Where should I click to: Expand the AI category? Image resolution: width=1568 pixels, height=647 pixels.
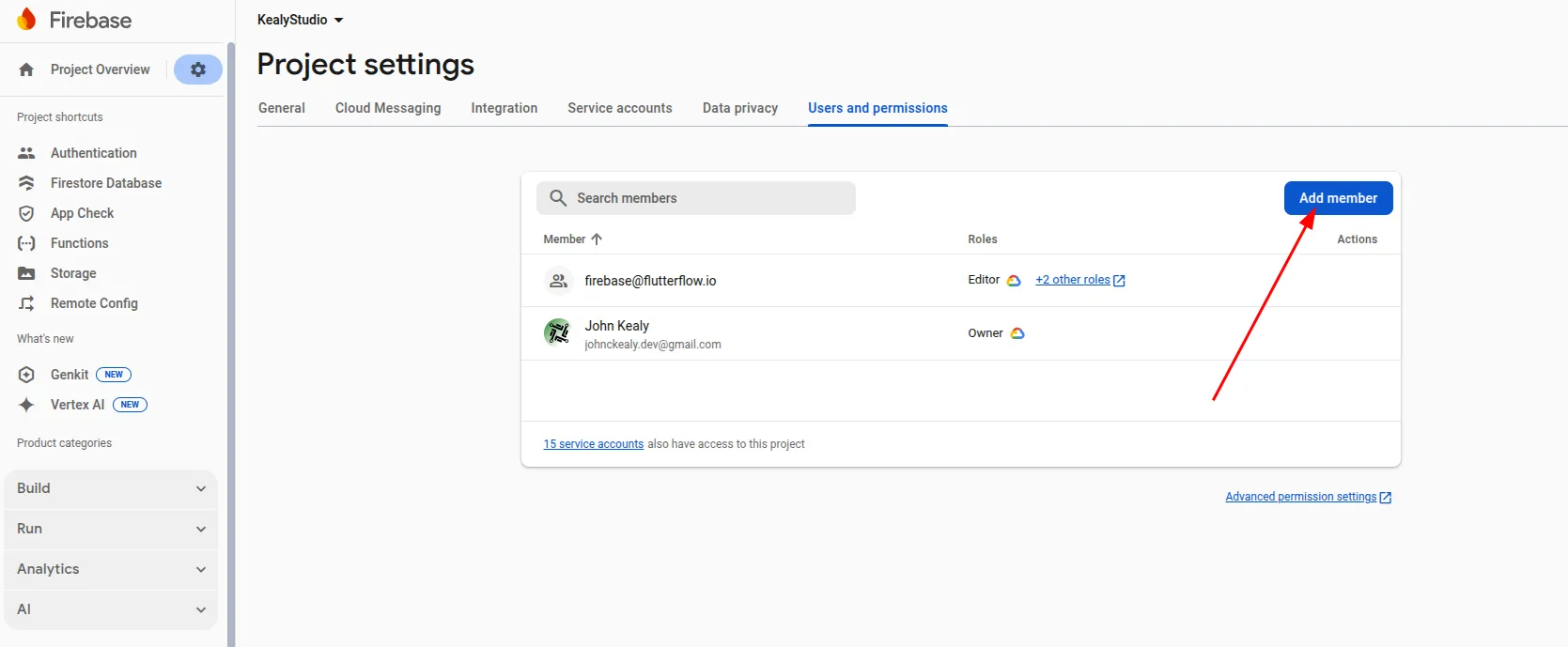111,609
